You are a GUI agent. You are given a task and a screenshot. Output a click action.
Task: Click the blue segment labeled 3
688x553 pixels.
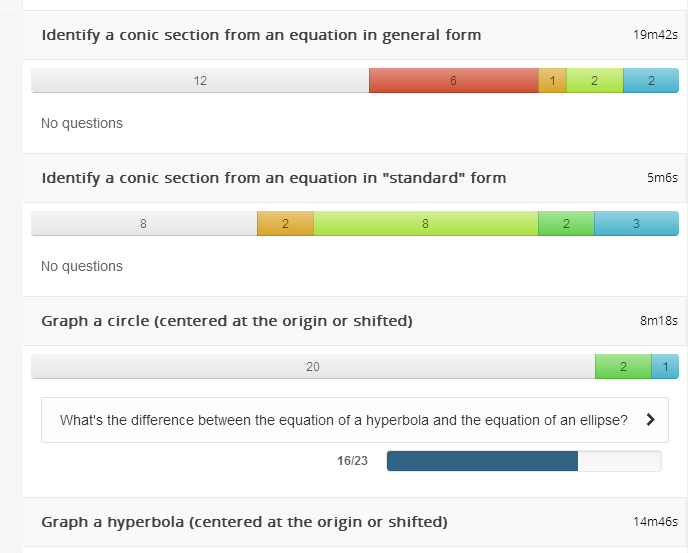tap(636, 224)
